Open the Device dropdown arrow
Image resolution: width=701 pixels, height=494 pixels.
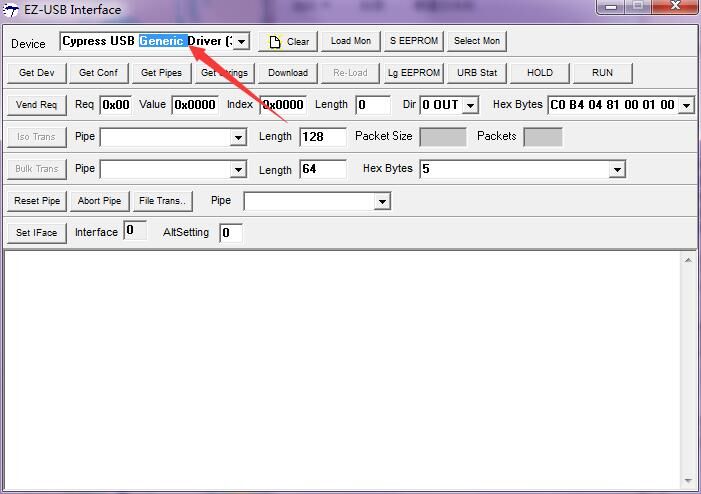[x=241, y=42]
